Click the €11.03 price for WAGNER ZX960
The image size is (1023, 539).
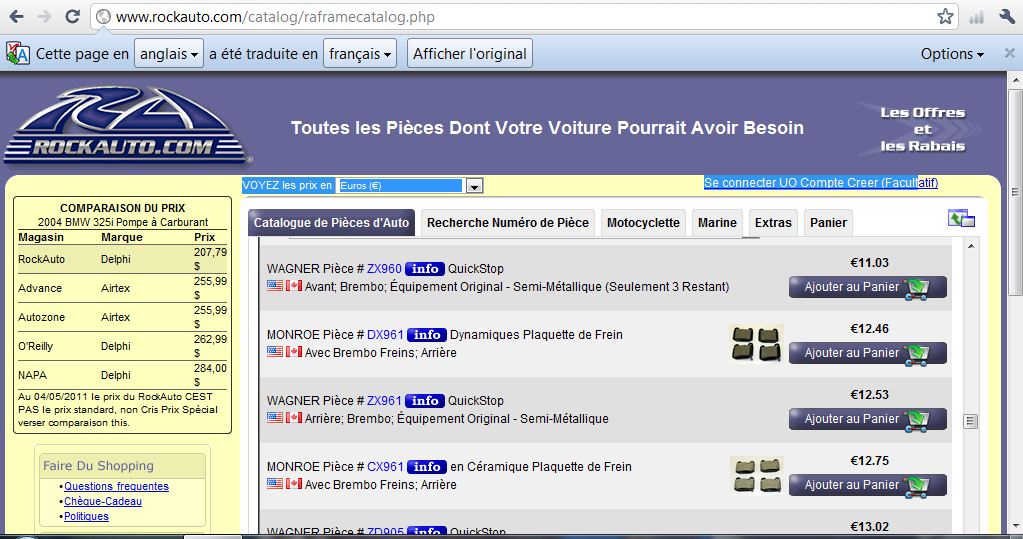click(869, 263)
